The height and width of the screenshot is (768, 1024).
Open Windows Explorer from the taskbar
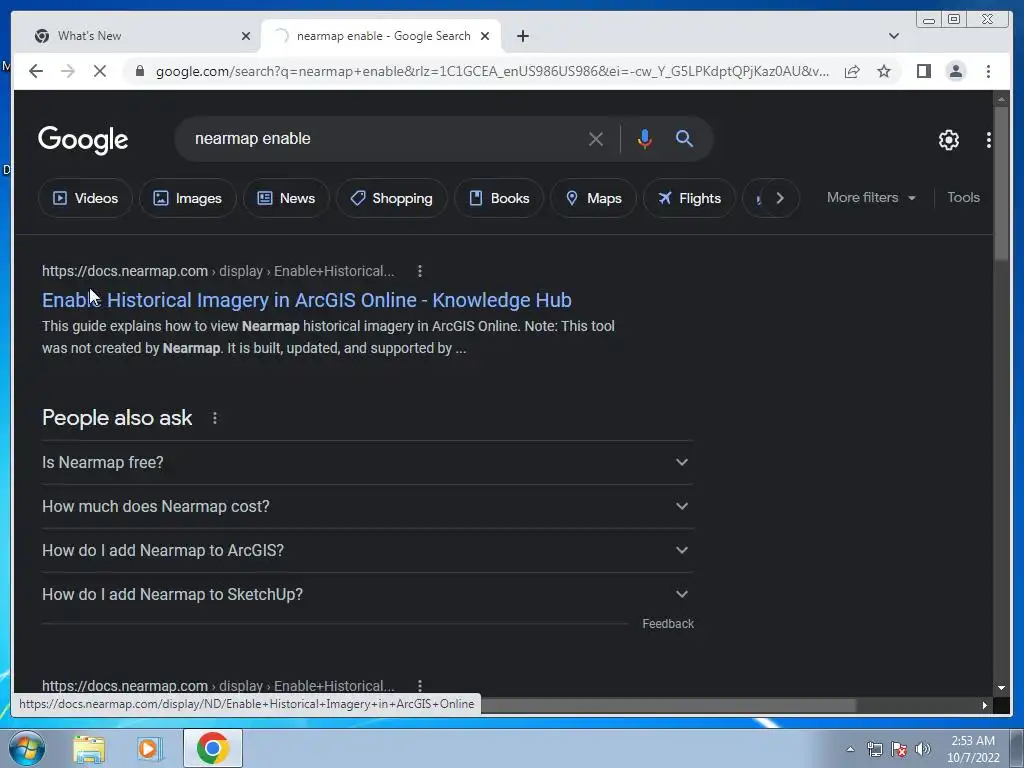tap(89, 749)
